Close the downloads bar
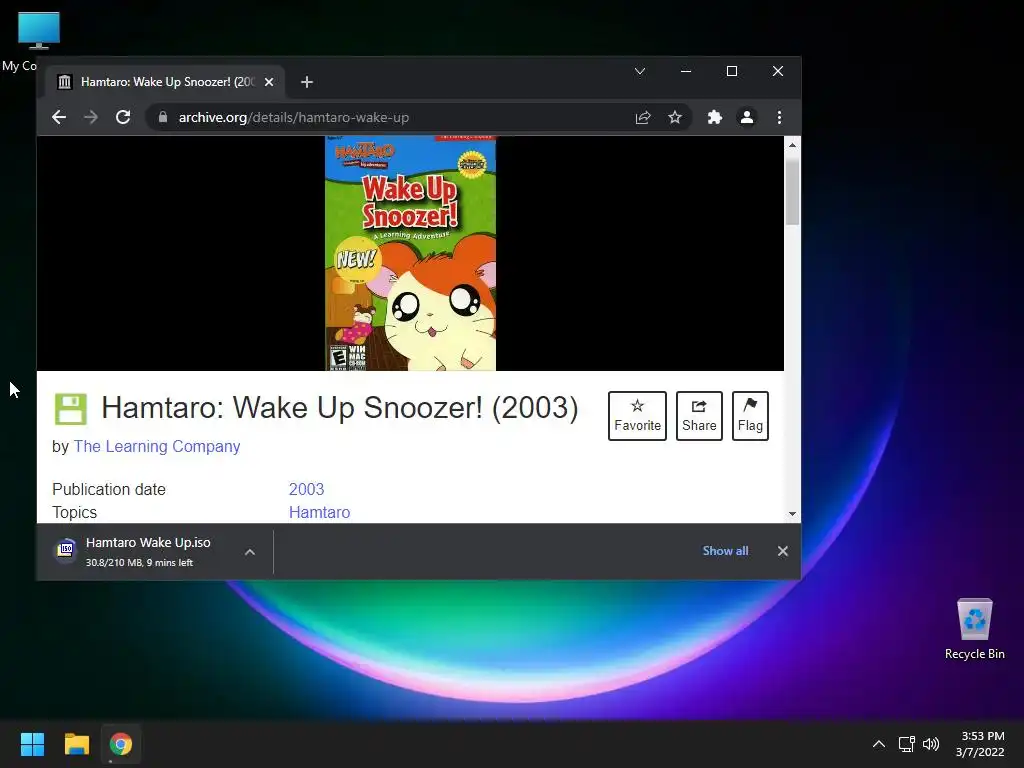Viewport: 1024px width, 768px height. pos(782,551)
